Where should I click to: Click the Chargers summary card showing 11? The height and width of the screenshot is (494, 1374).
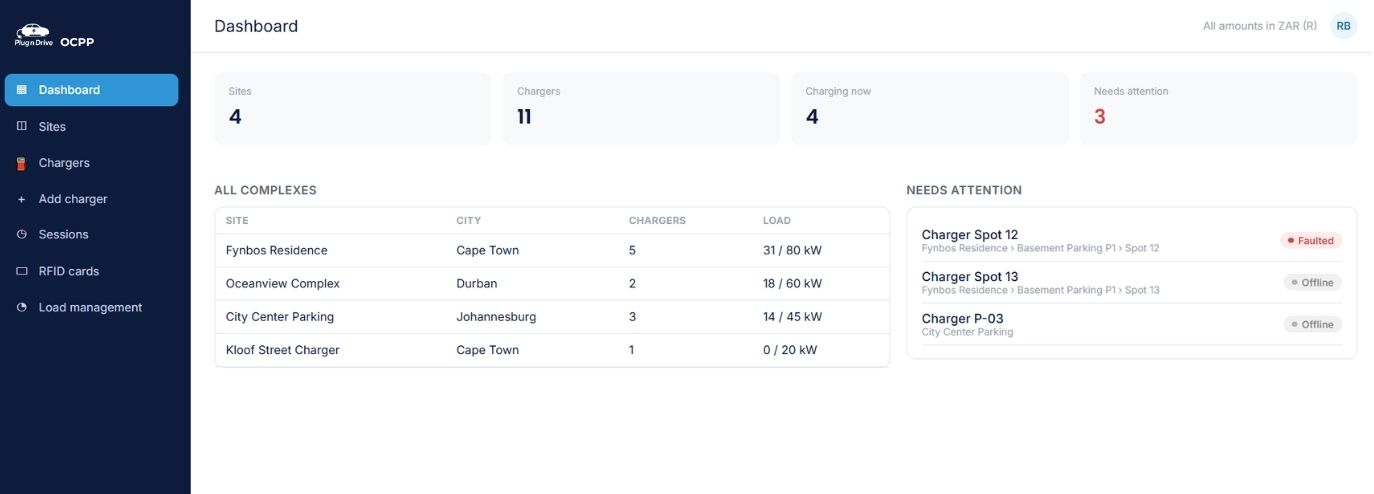pos(641,108)
